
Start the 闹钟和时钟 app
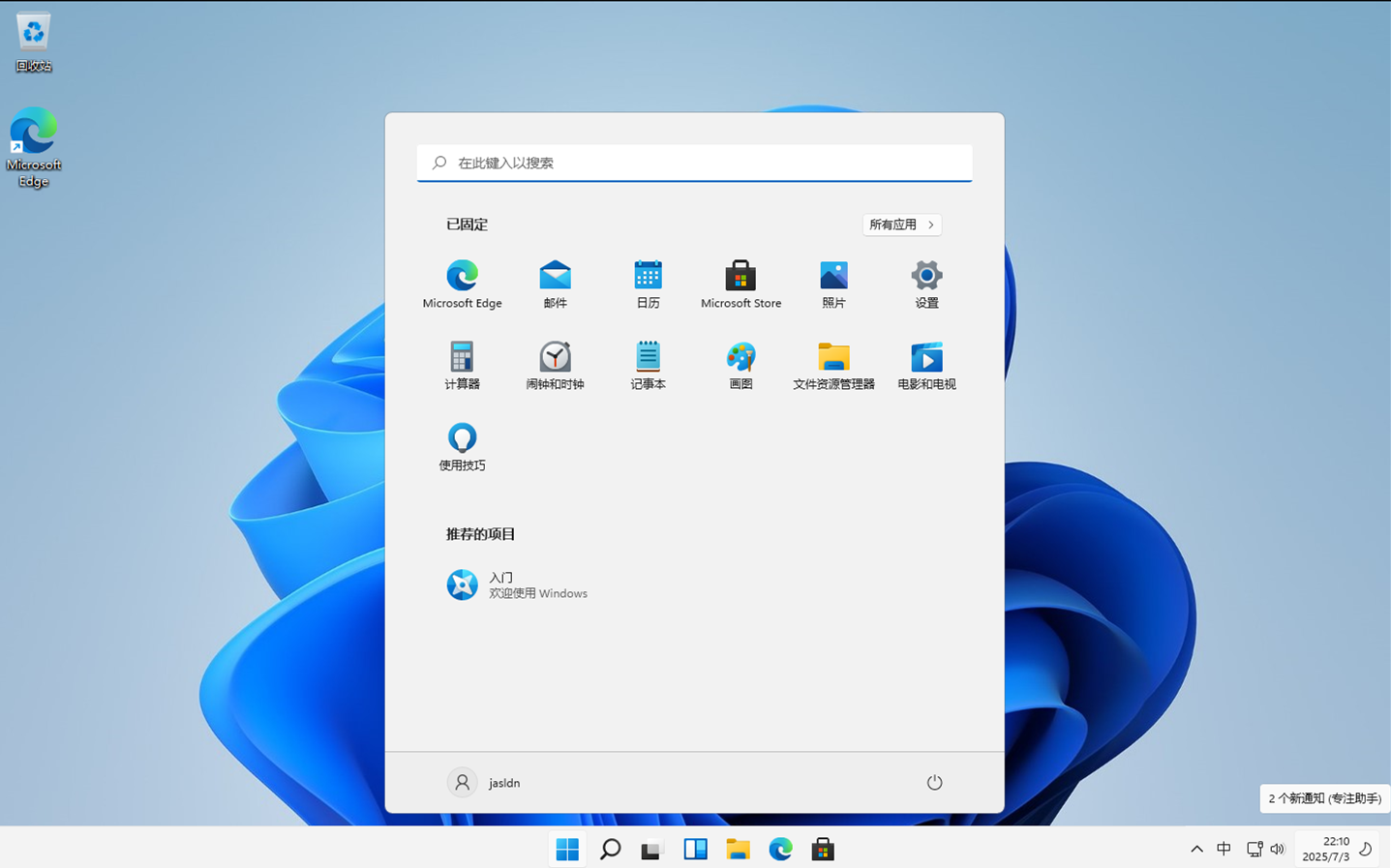(x=555, y=365)
